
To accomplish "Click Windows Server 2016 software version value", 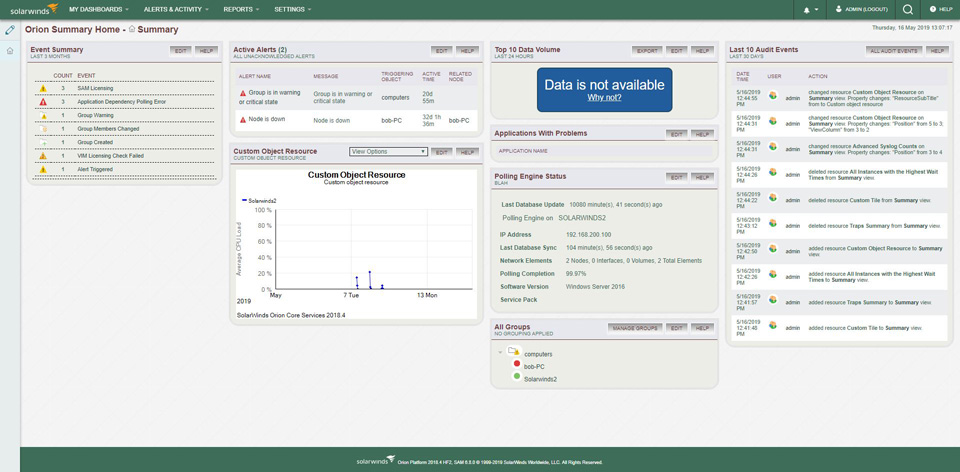I will coord(596,287).
